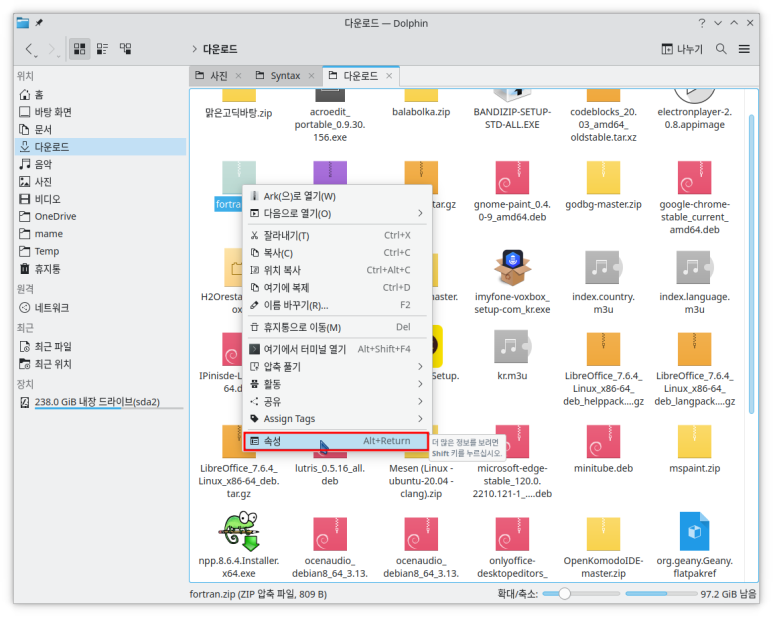Open 238.0 GiB 내장 드라이브 device

point(101,402)
